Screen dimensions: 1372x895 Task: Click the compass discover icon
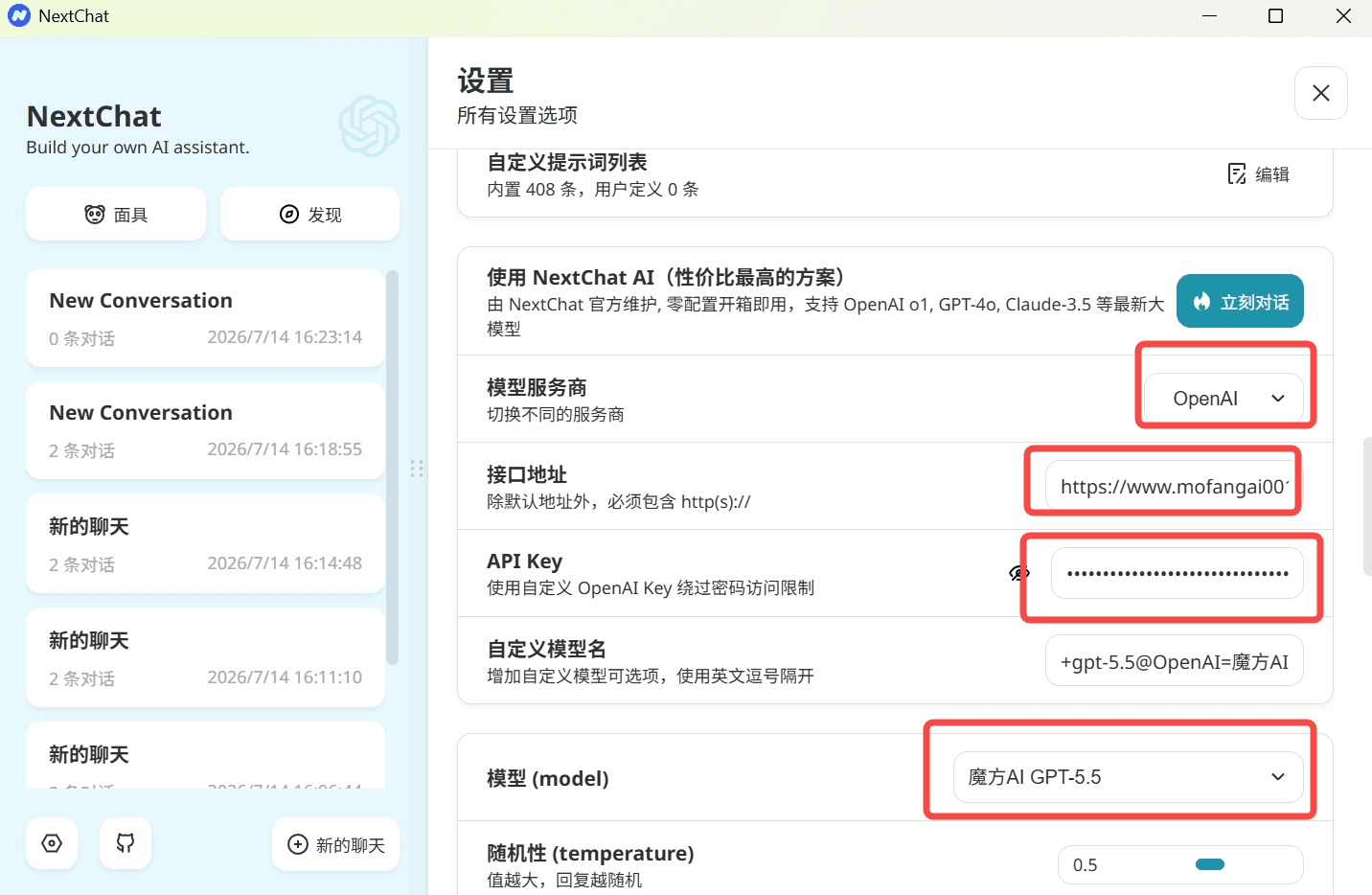289,214
